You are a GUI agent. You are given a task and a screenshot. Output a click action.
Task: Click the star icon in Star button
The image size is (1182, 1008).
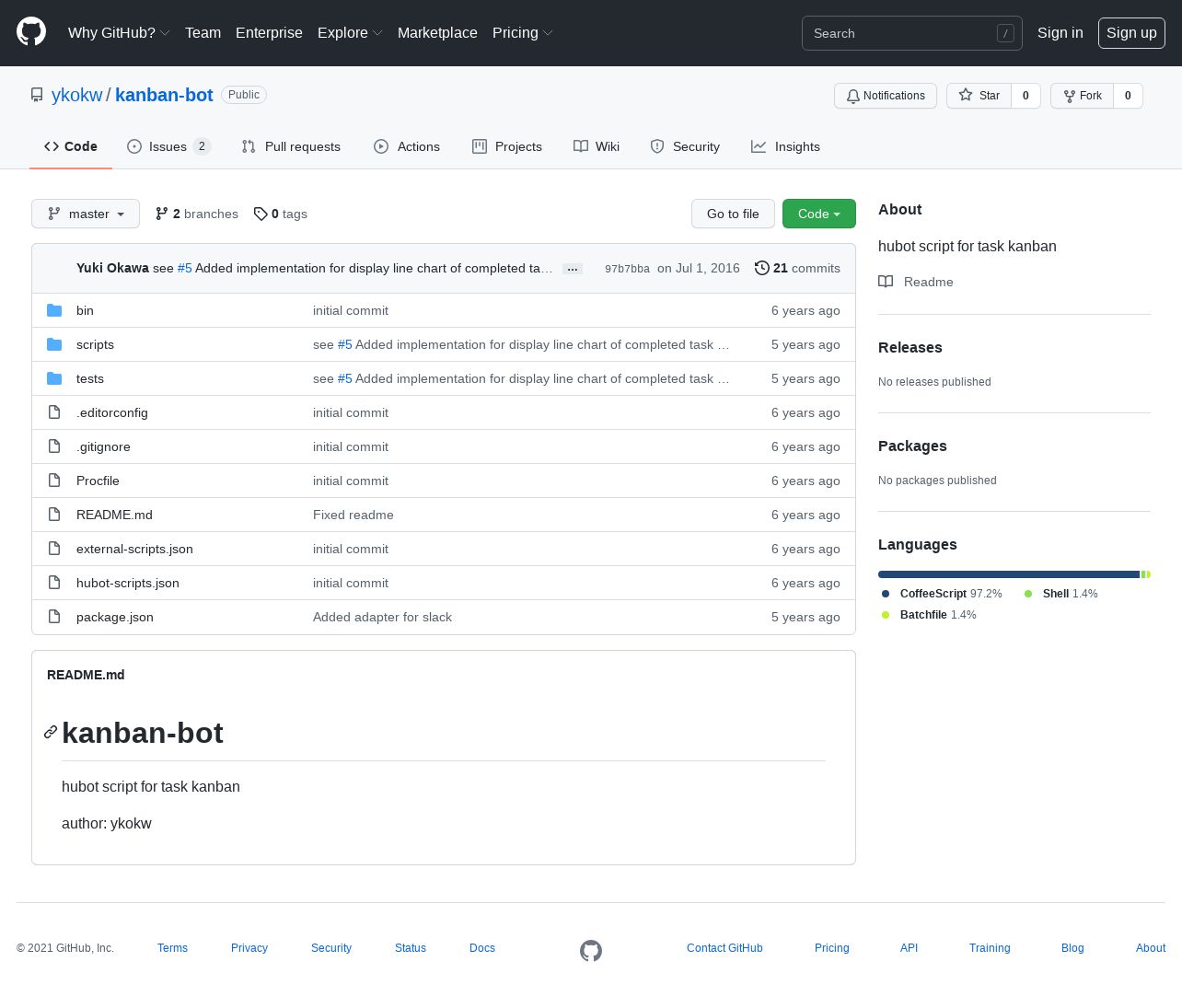tap(966, 95)
